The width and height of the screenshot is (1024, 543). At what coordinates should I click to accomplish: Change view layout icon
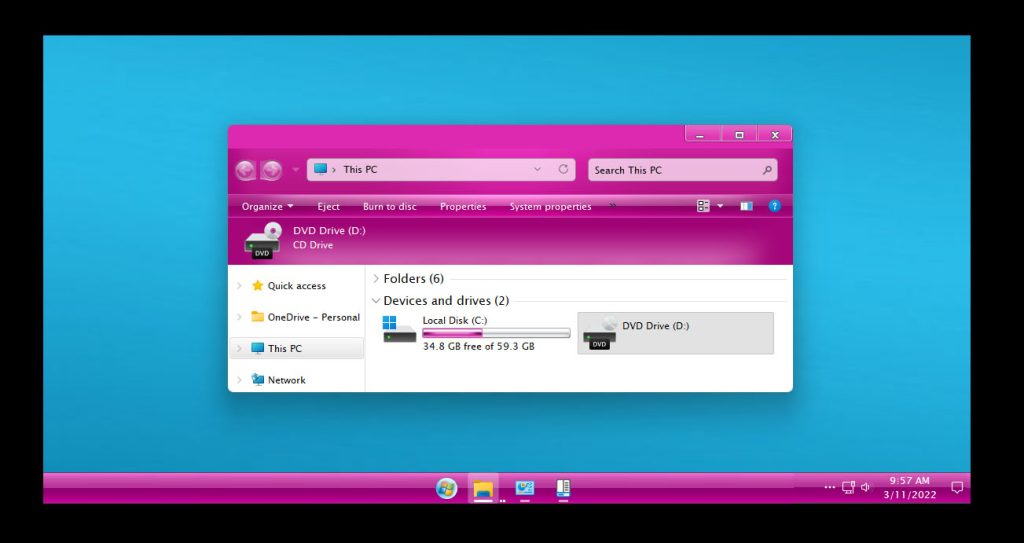[703, 206]
